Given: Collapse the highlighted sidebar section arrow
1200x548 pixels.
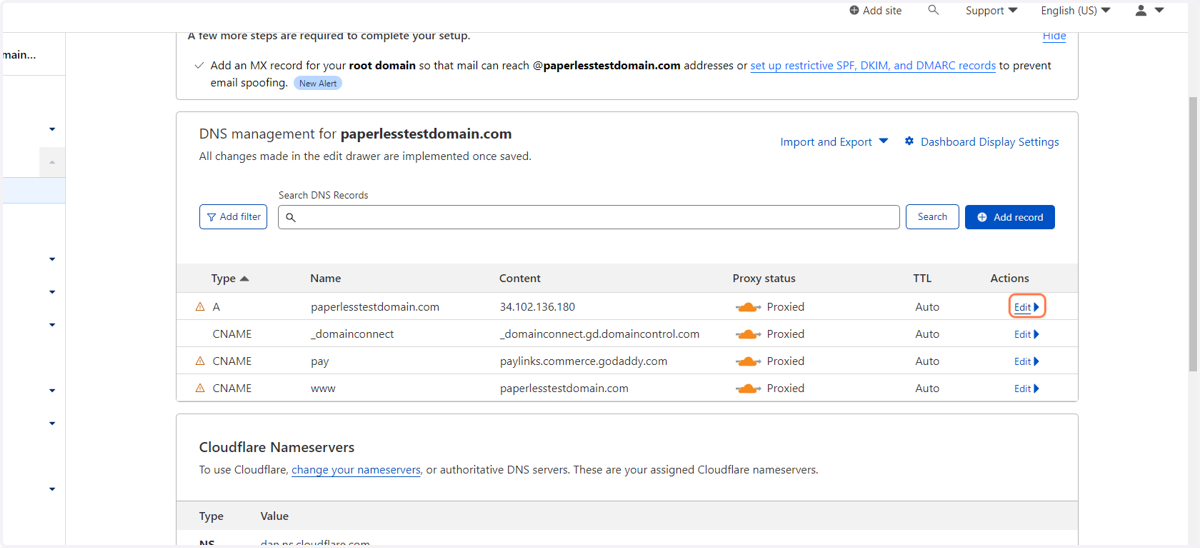Looking at the screenshot, I should pyautogui.click(x=52, y=162).
